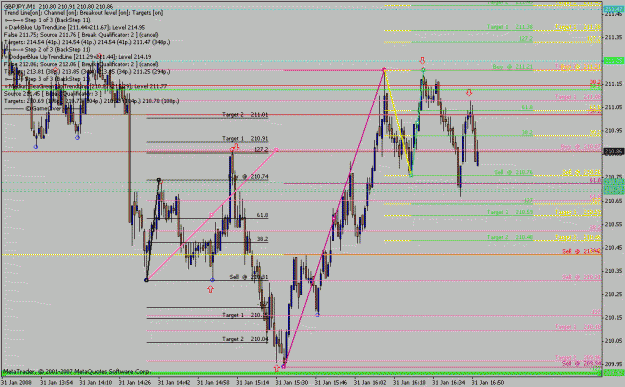This screenshot has height=387, width=625.
Task: Click the '@GameOver' legend label
Action: 43,108
